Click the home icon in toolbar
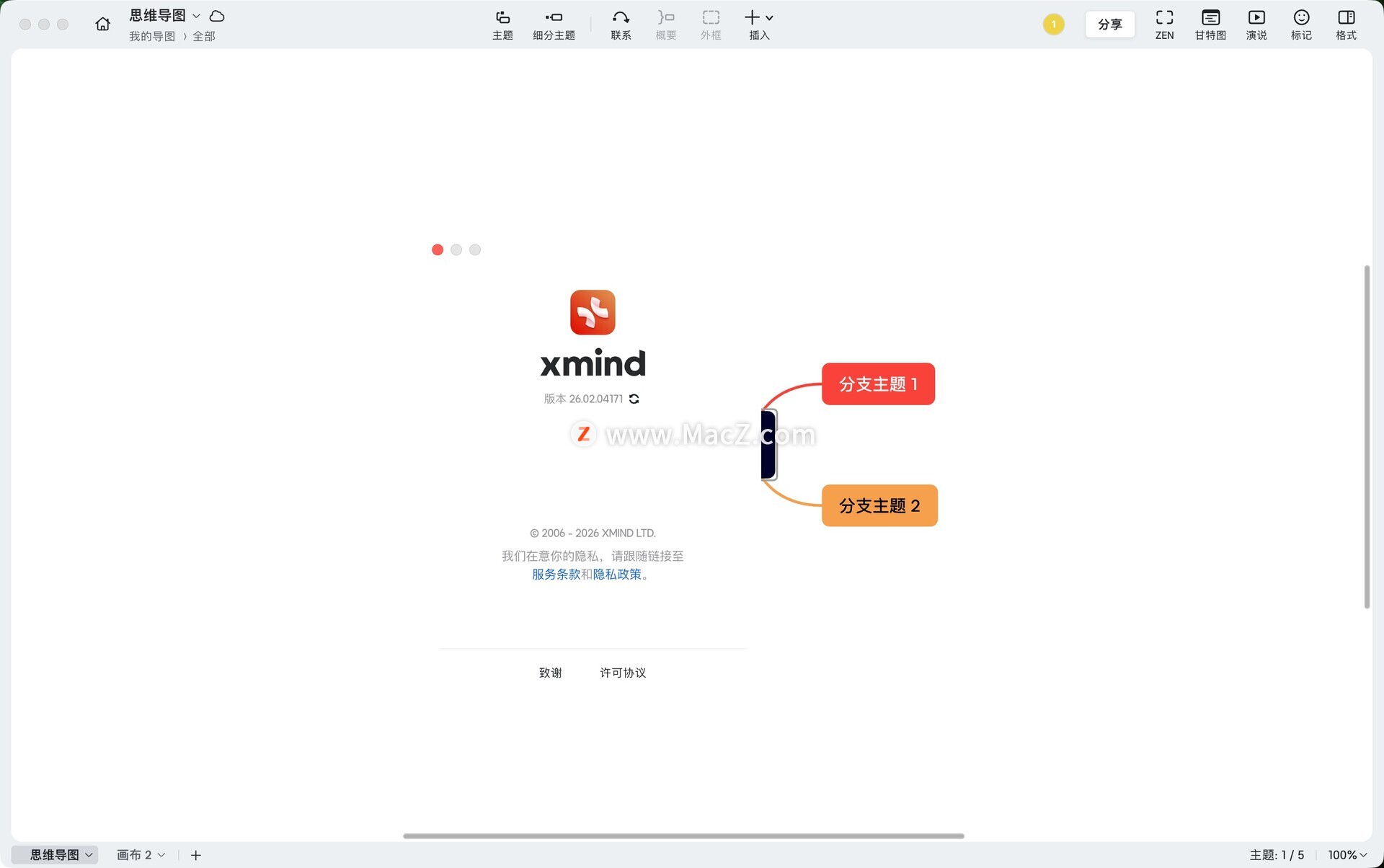The image size is (1384, 868). pyautogui.click(x=102, y=24)
